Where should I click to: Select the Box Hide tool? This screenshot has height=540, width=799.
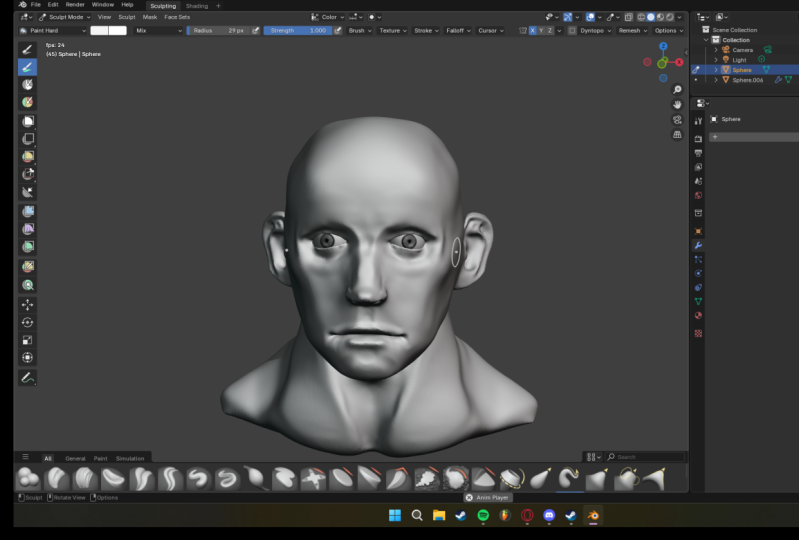point(28,139)
